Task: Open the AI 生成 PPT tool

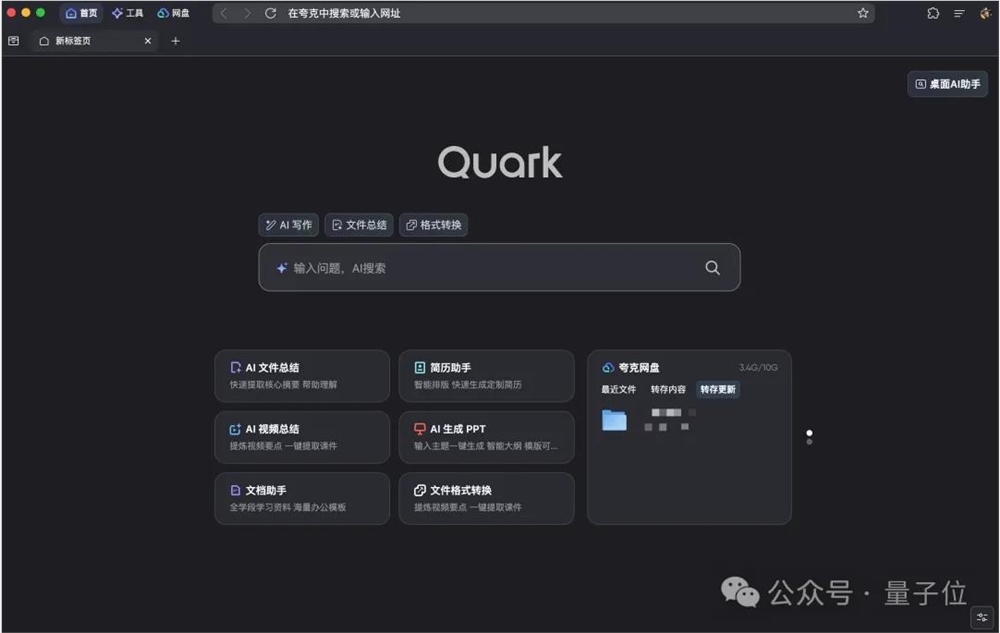Action: (486, 437)
